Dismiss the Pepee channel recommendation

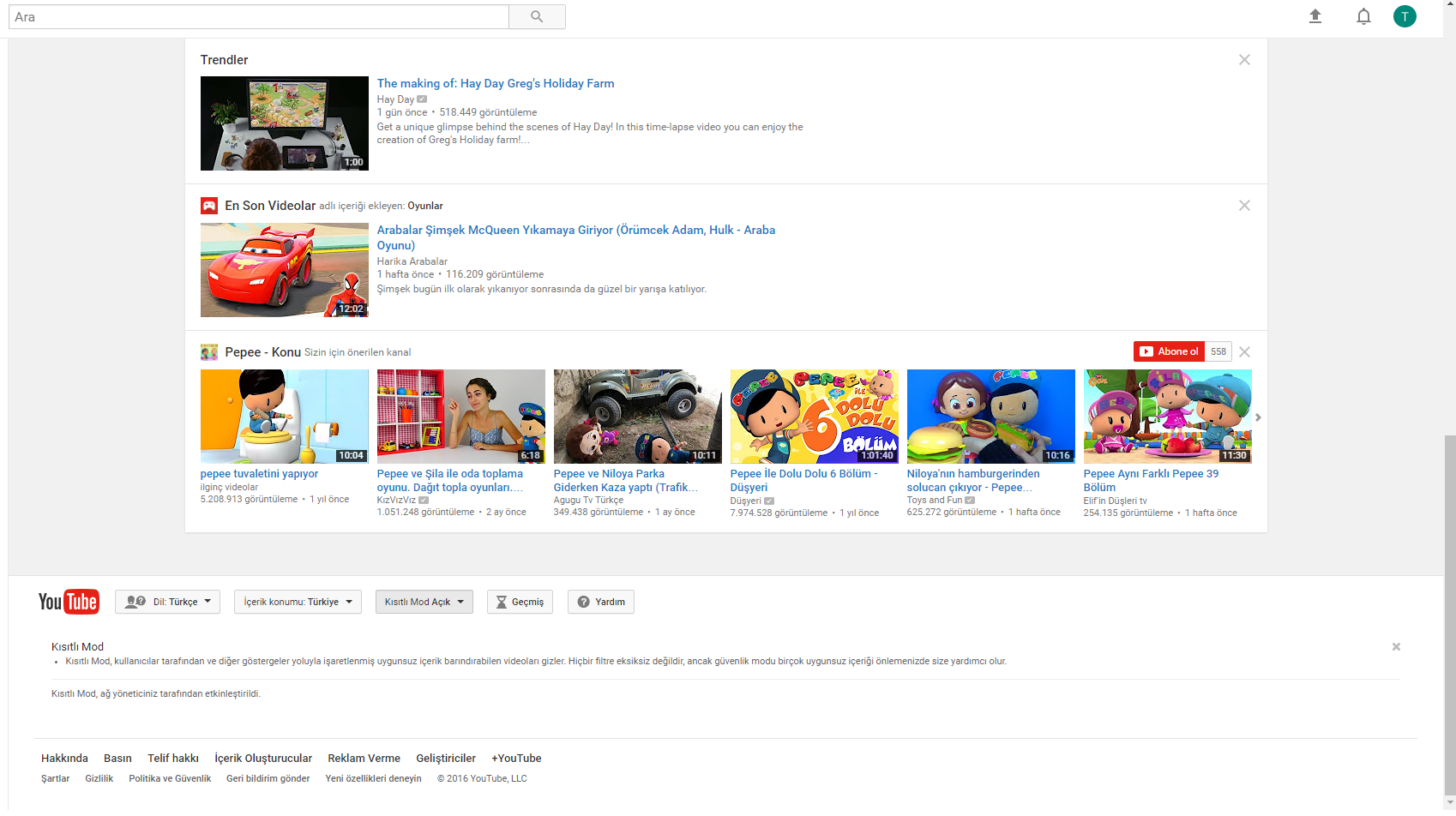pos(1245,352)
